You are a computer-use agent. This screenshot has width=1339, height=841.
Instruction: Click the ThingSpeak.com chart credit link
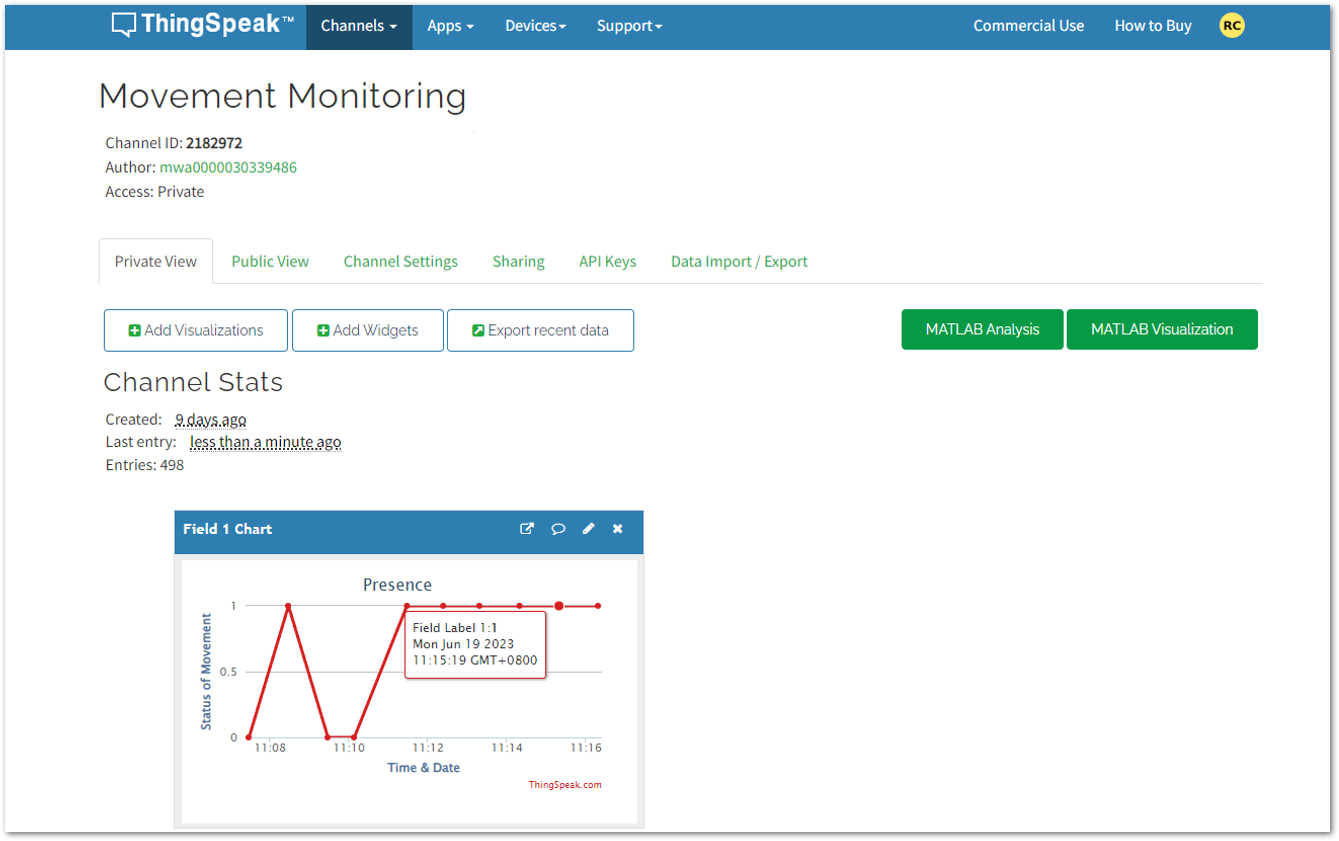565,785
